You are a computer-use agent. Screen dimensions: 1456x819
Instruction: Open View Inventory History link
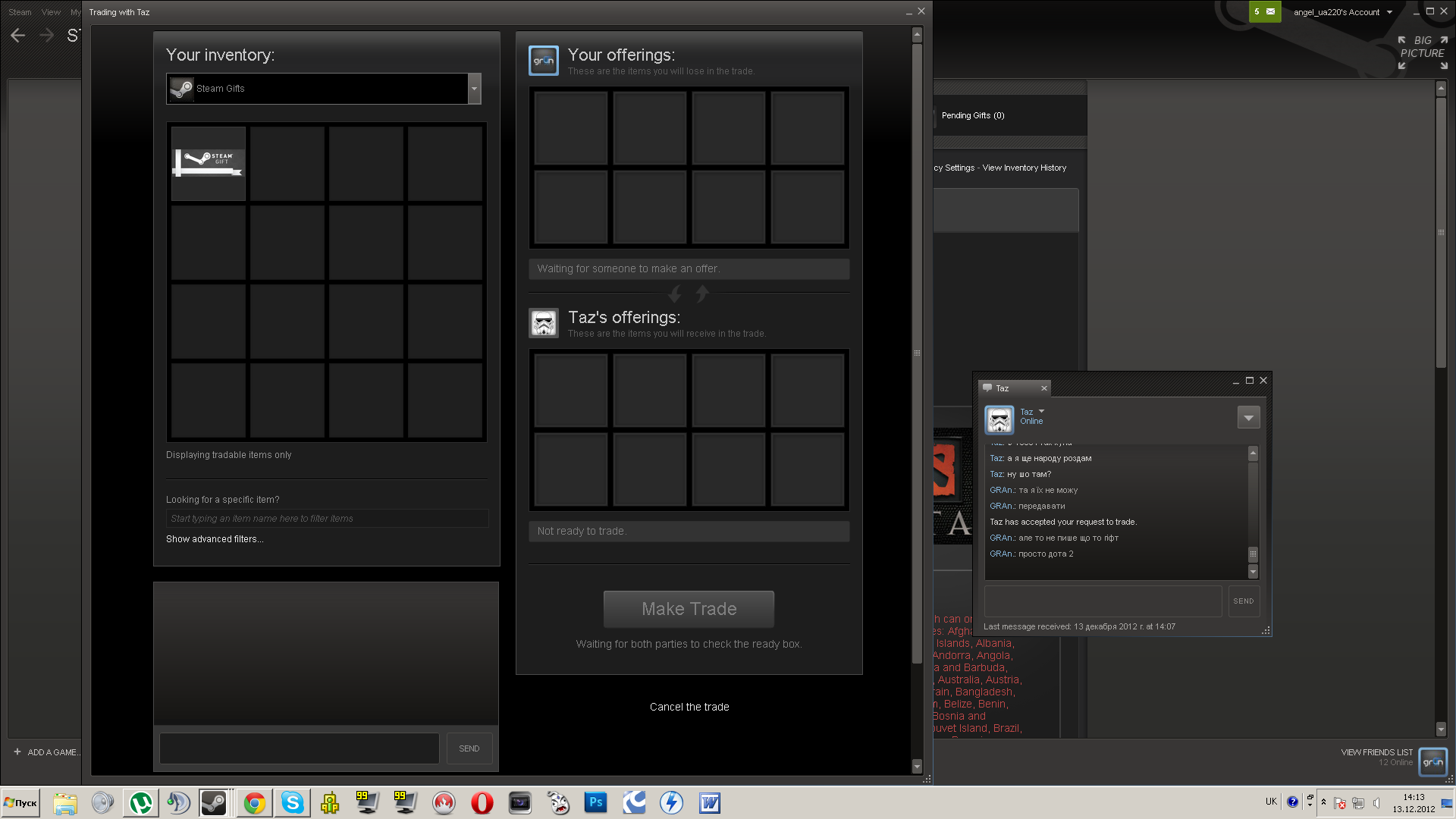pos(1025,168)
